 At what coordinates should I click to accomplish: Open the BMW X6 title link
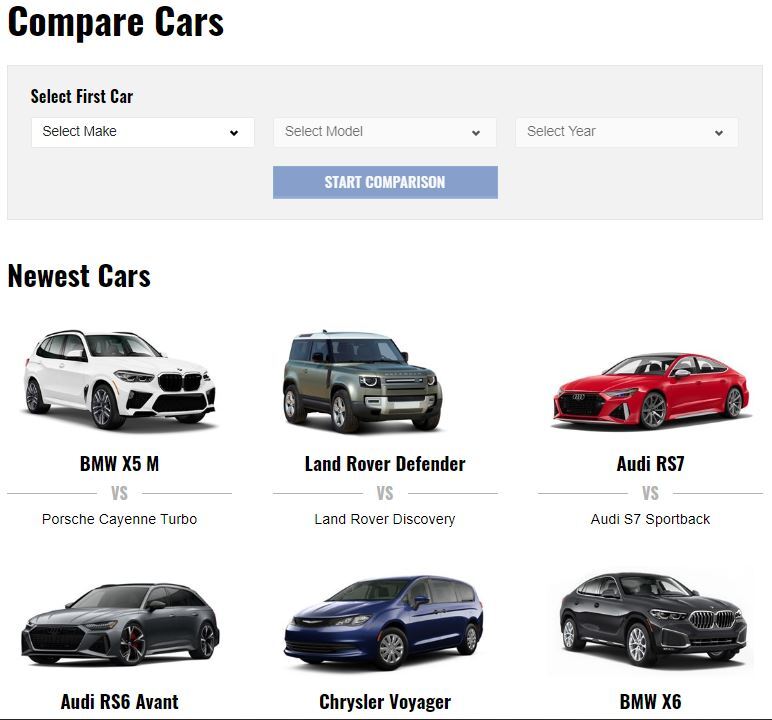click(x=650, y=702)
